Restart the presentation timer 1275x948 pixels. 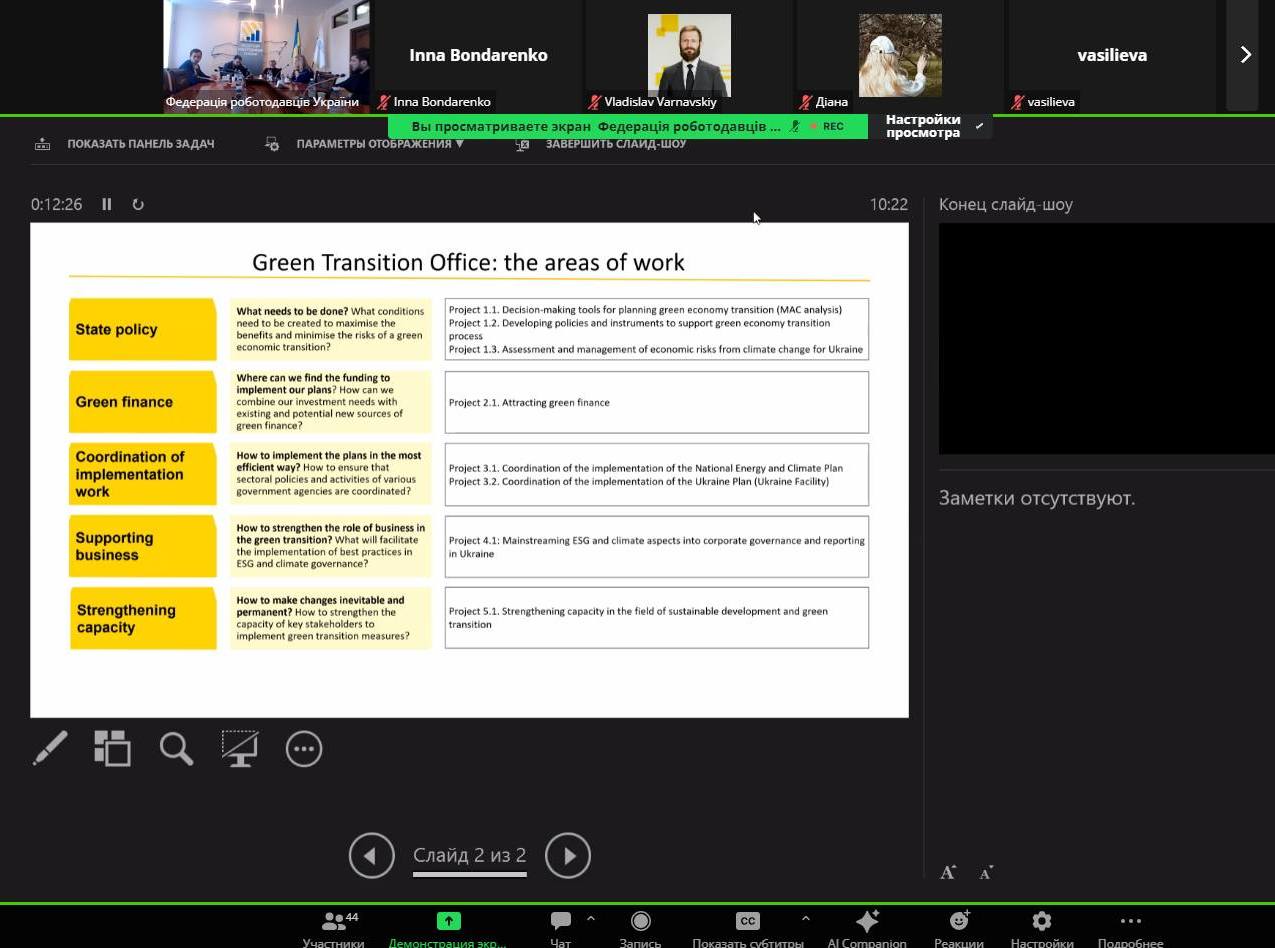point(138,204)
